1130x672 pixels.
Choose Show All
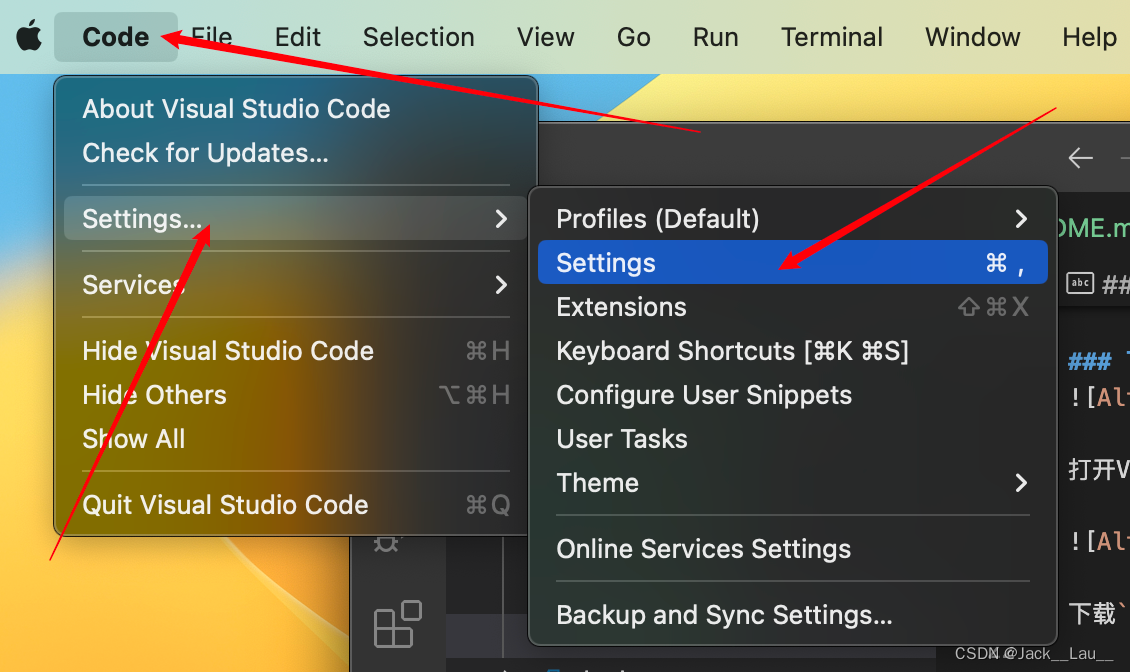(x=295, y=439)
